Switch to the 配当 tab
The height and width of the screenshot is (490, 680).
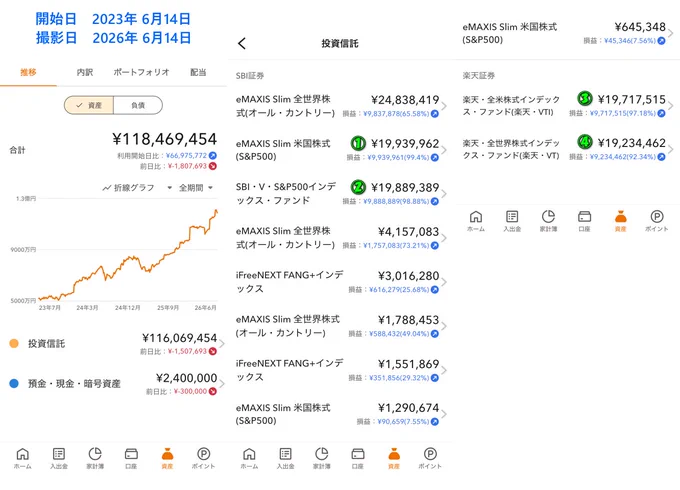(x=198, y=72)
